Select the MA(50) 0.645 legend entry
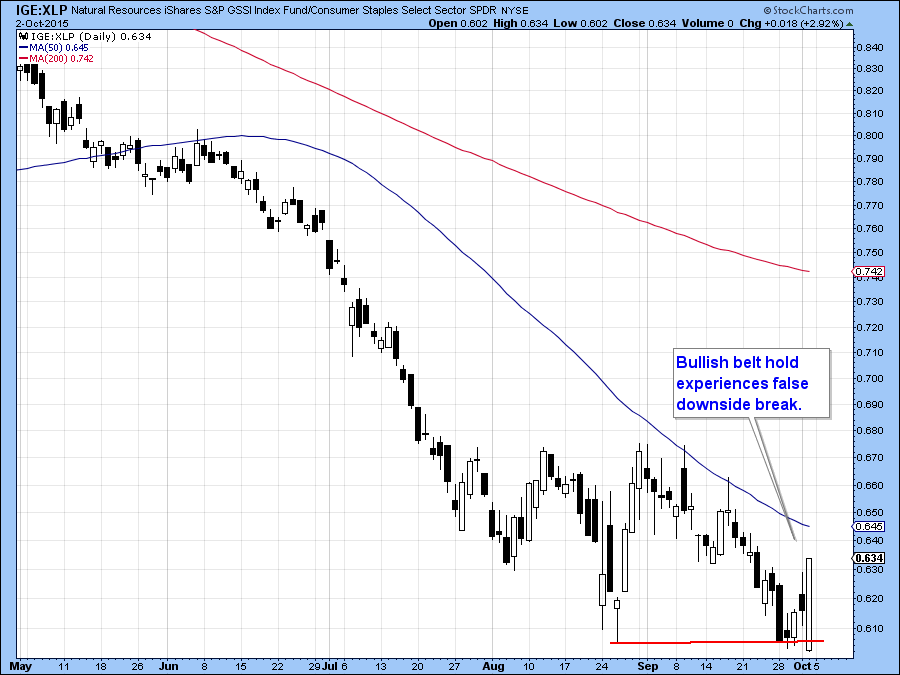Viewport: 900px width, 675px height. (x=54, y=48)
